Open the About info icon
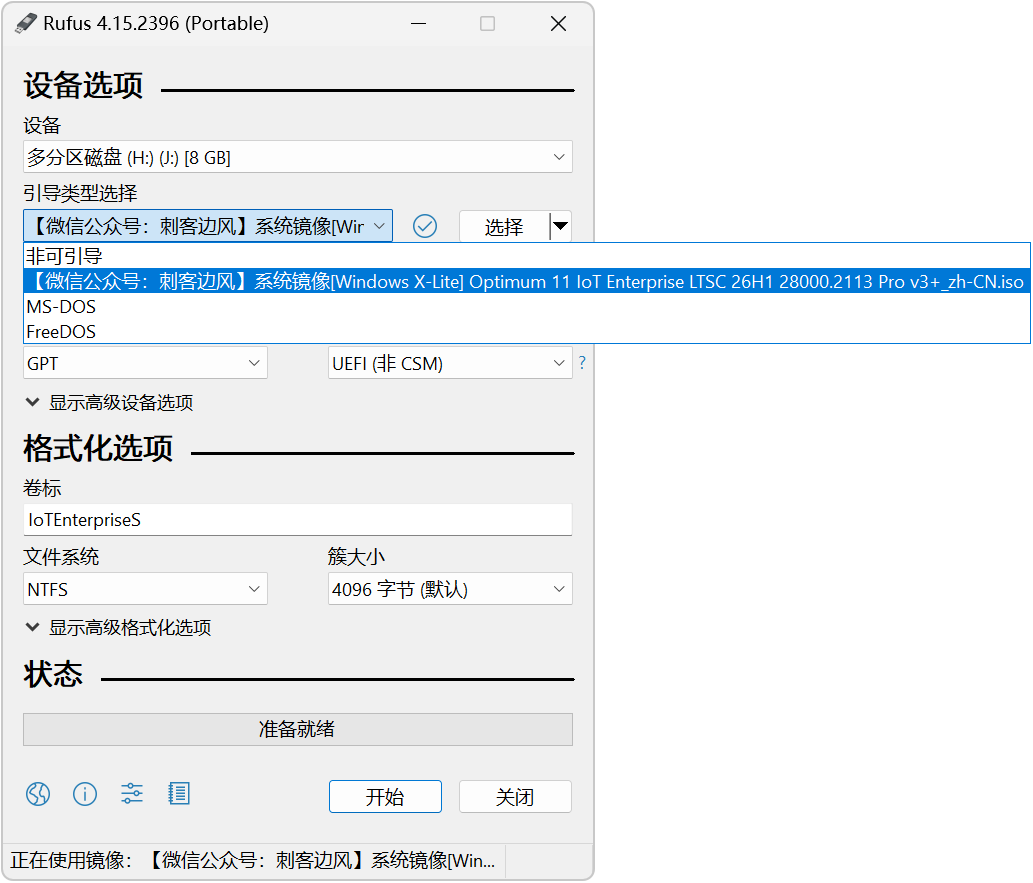Screen dimensions: 1033x883 click(x=85, y=794)
